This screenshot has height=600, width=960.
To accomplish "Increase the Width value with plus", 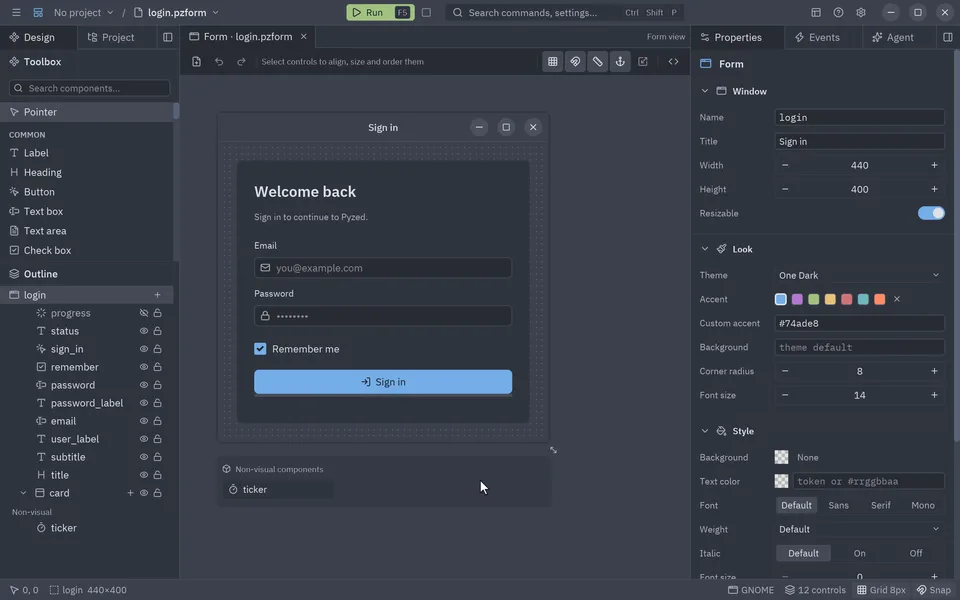I will pyautogui.click(x=934, y=165).
